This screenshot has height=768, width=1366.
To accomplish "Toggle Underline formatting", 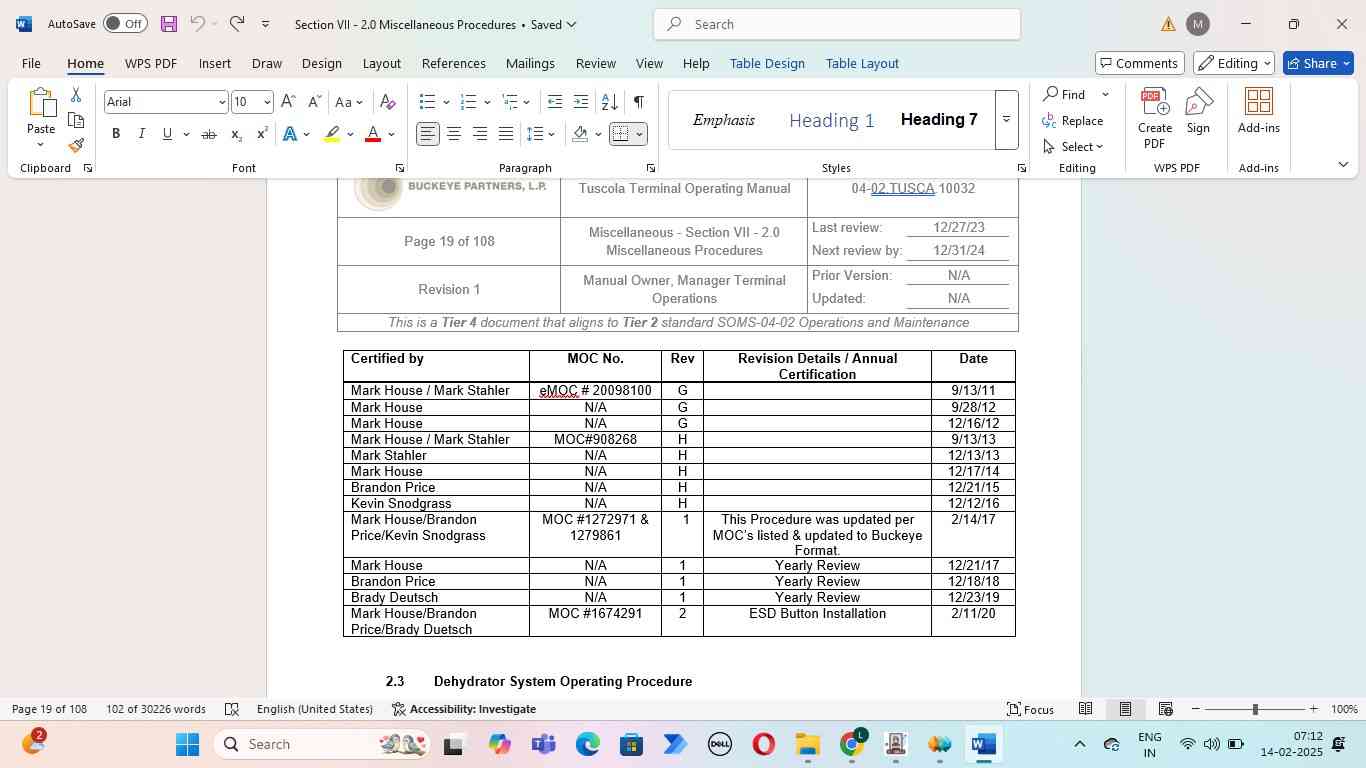I will point(167,134).
